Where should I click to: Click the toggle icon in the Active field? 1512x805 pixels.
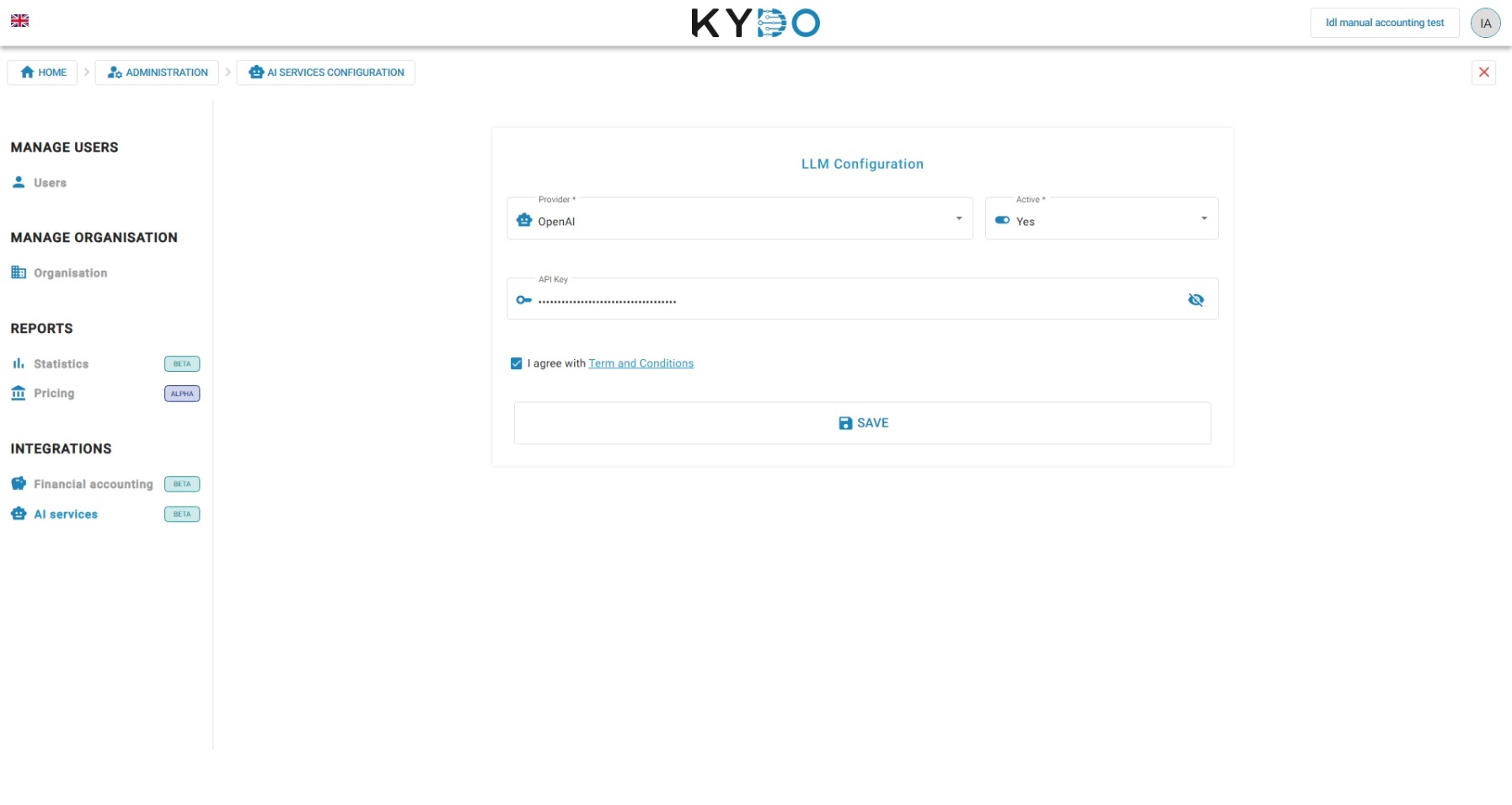(1002, 220)
